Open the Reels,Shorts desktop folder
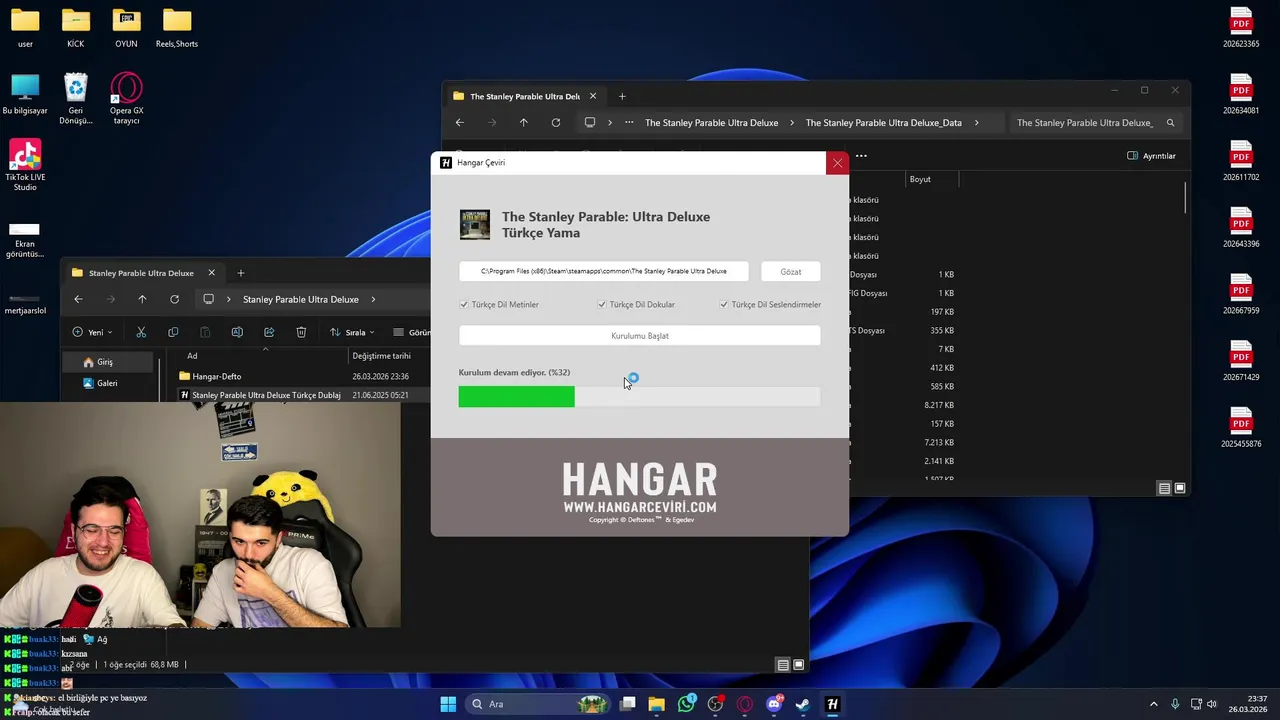 (177, 28)
